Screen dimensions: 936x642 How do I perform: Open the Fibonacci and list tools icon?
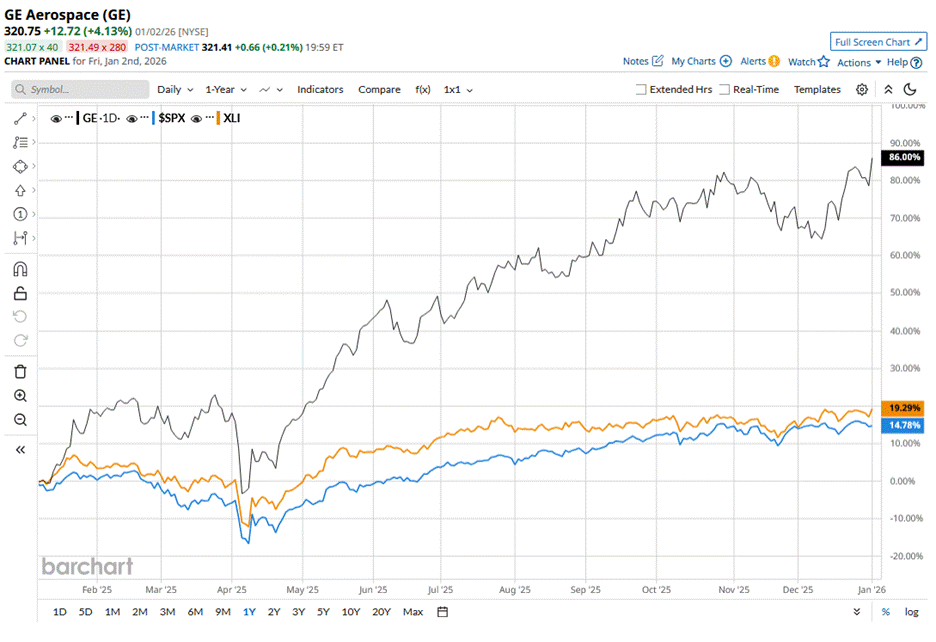coord(20,142)
